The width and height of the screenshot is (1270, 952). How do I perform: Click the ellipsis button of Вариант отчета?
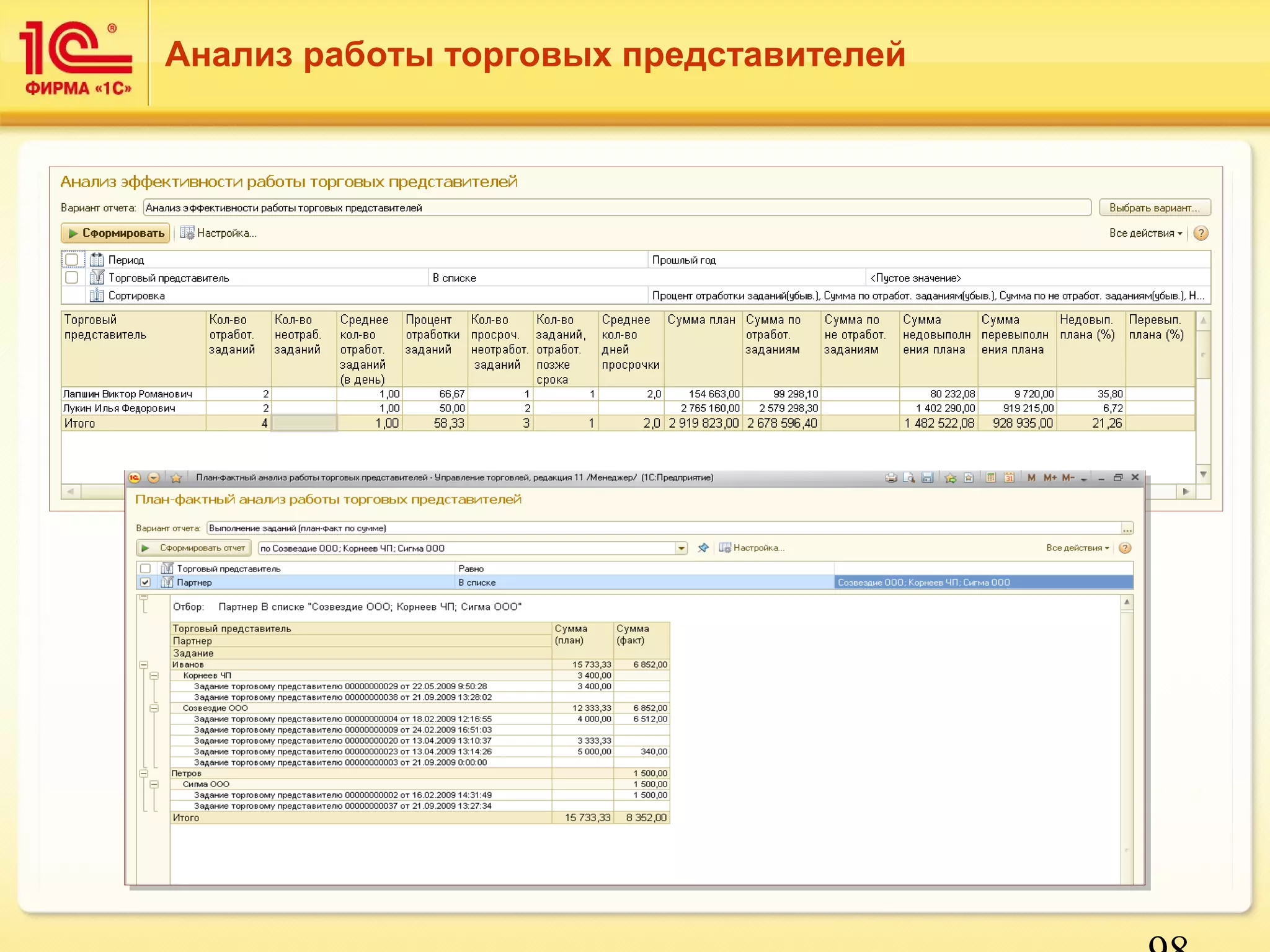1127,528
